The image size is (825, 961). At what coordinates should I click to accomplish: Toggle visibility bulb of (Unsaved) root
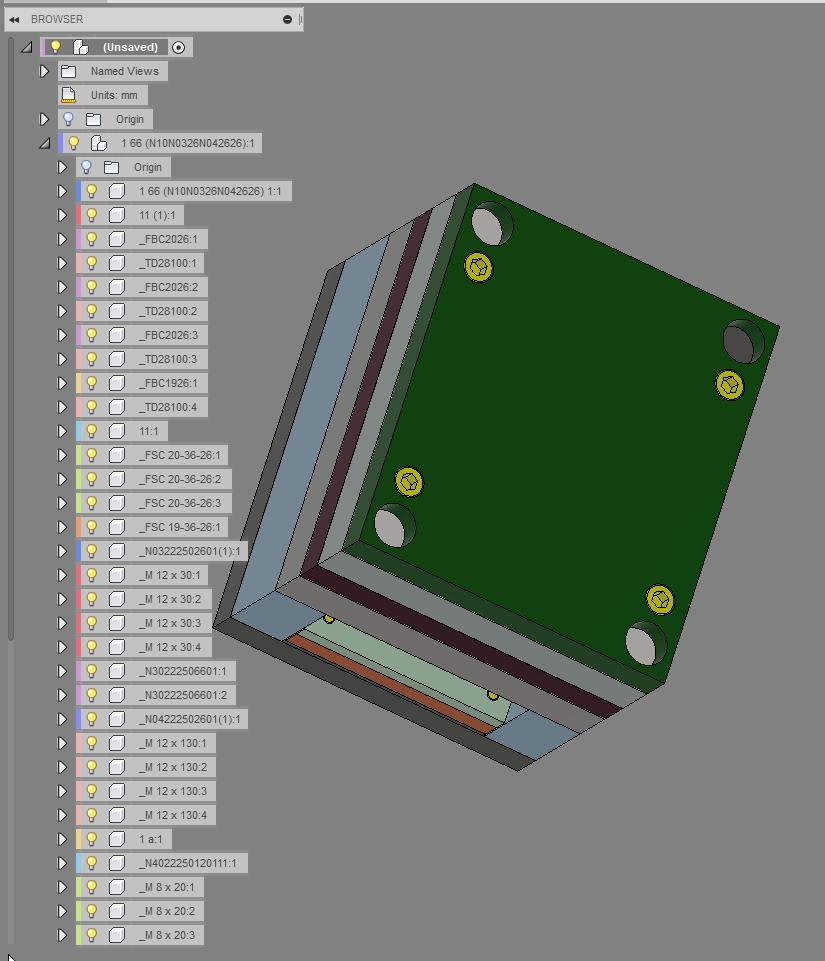[56, 47]
